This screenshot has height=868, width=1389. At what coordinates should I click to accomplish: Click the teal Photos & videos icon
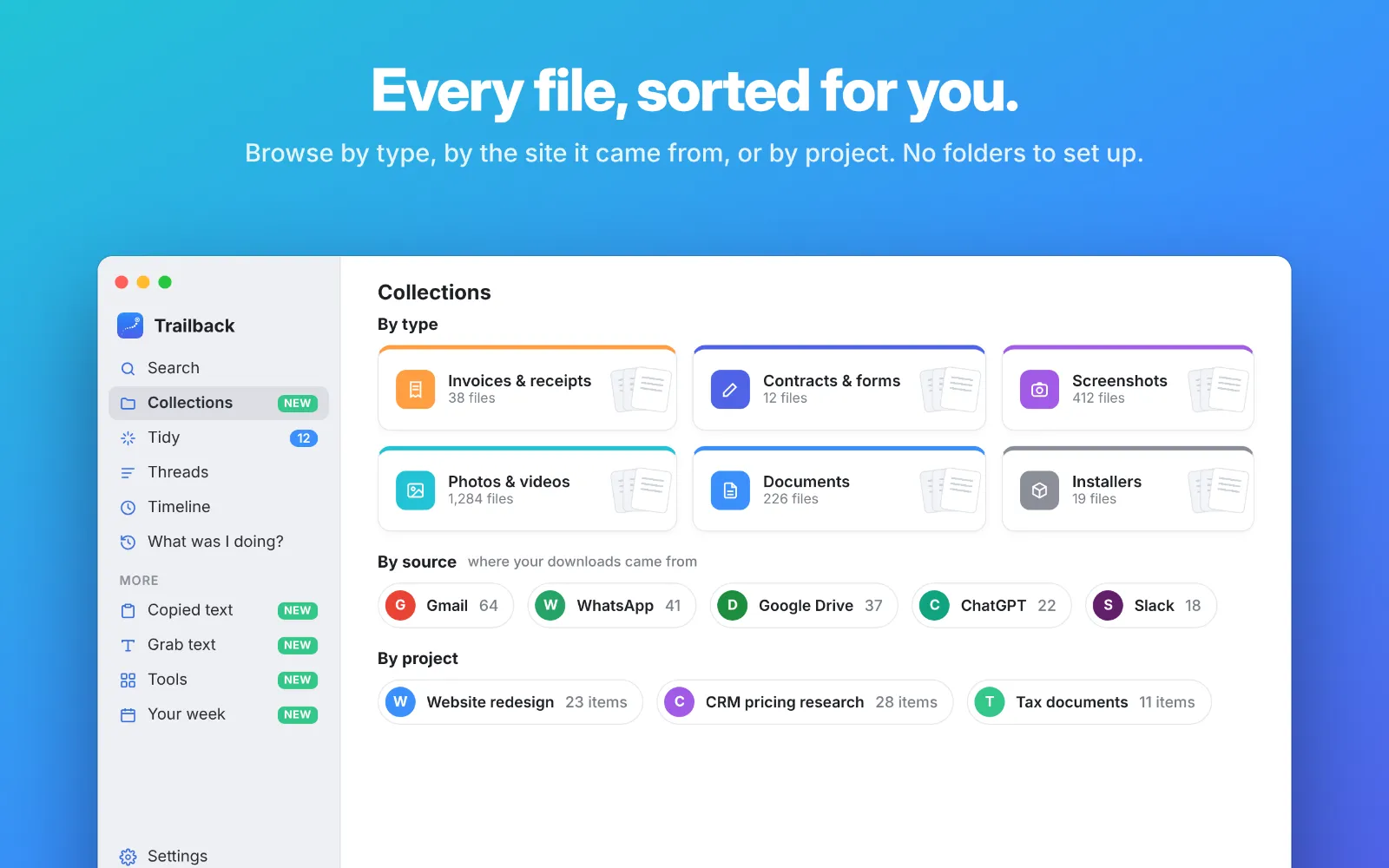(416, 490)
